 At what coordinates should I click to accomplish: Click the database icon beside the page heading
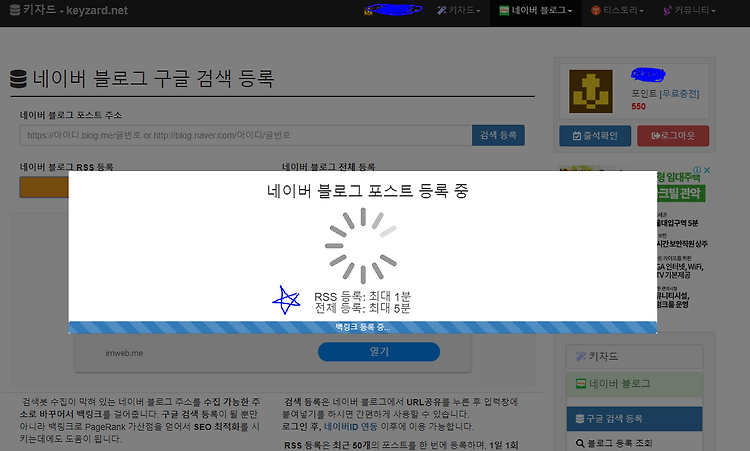point(18,79)
